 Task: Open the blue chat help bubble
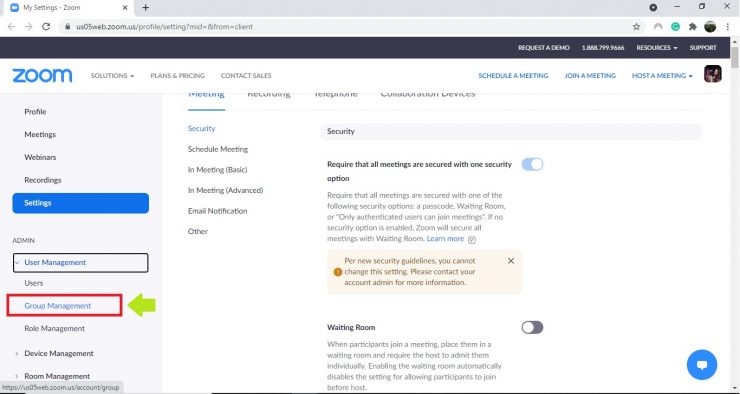[702, 364]
